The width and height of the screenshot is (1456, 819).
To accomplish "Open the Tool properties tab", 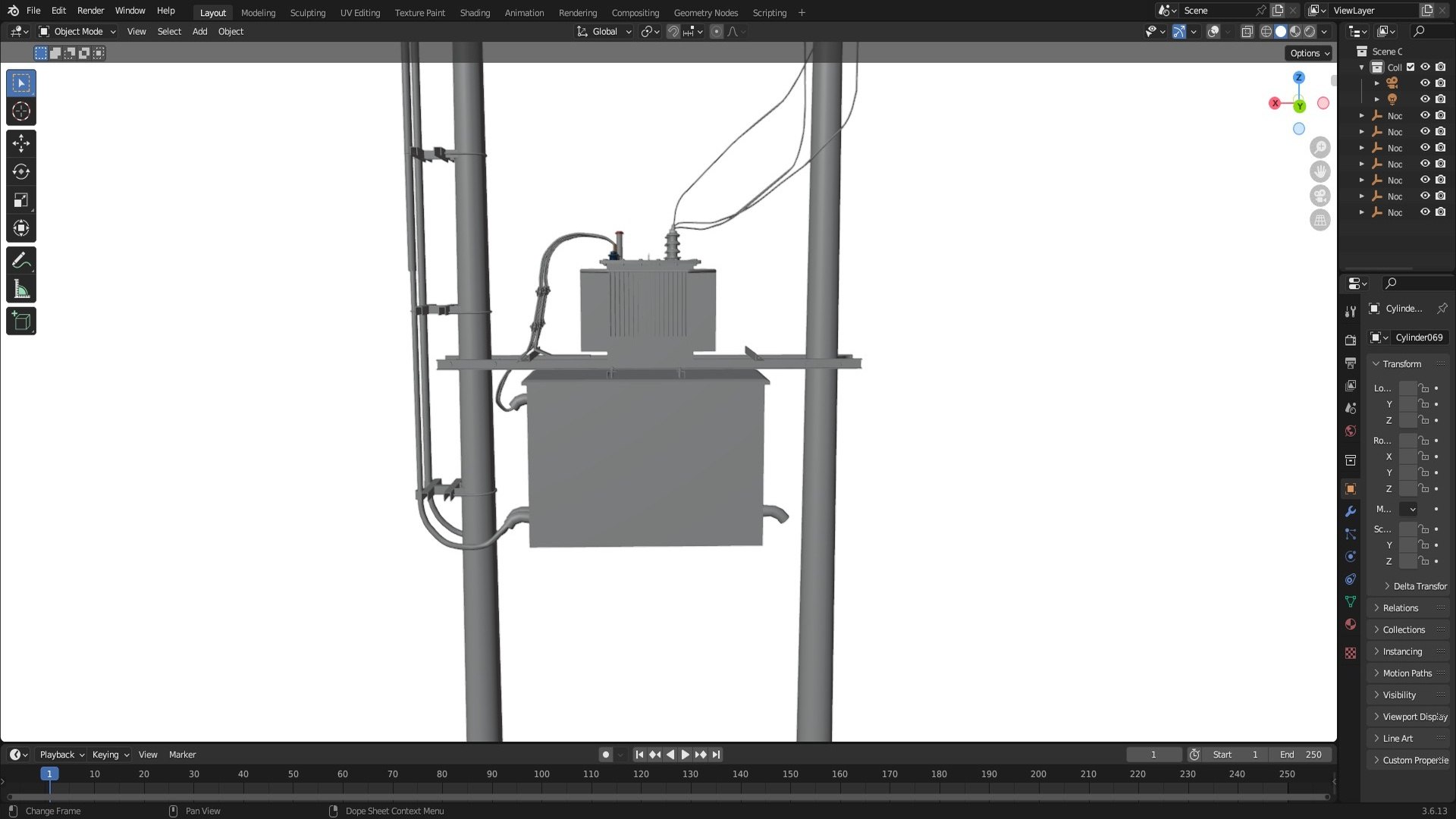I will tap(1351, 312).
